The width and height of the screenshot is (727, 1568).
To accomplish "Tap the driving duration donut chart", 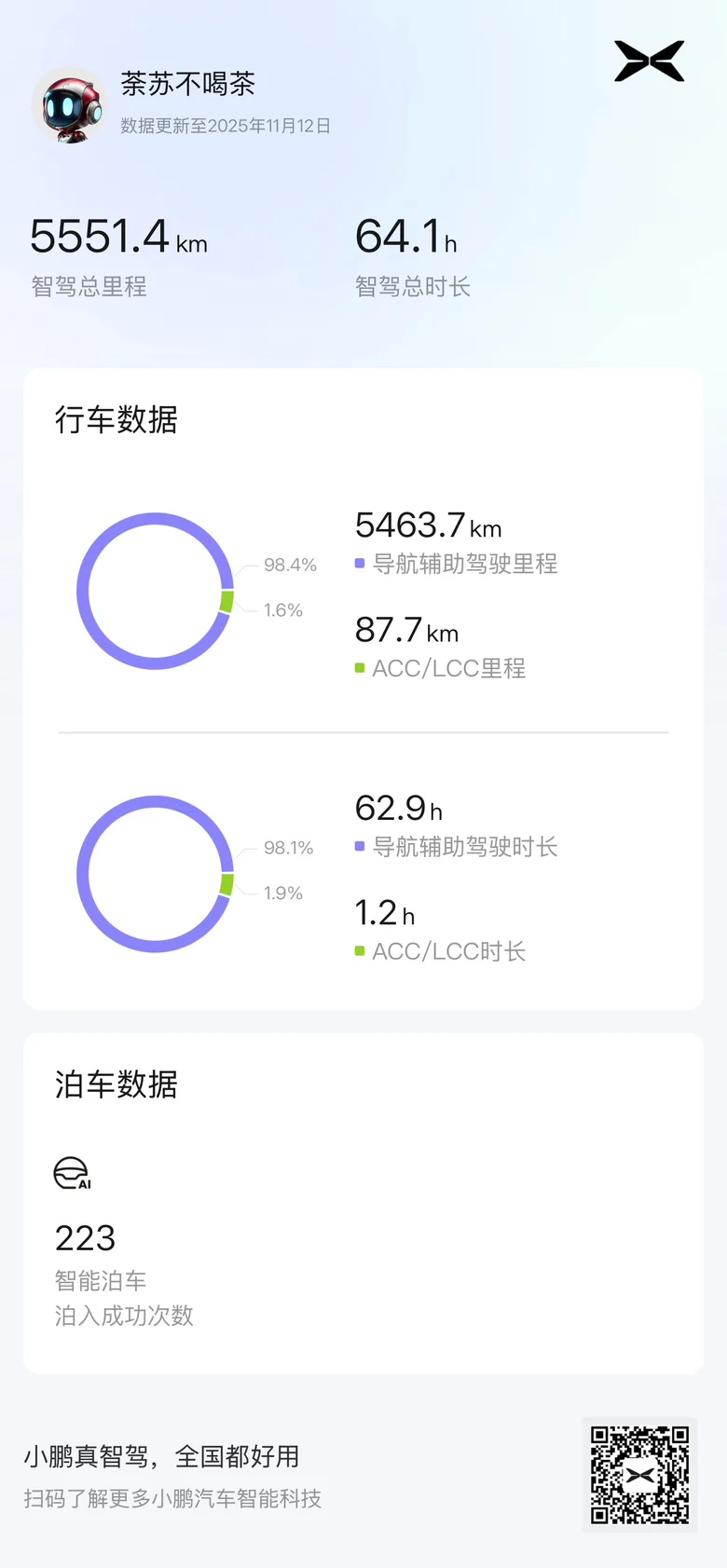I will (155, 874).
